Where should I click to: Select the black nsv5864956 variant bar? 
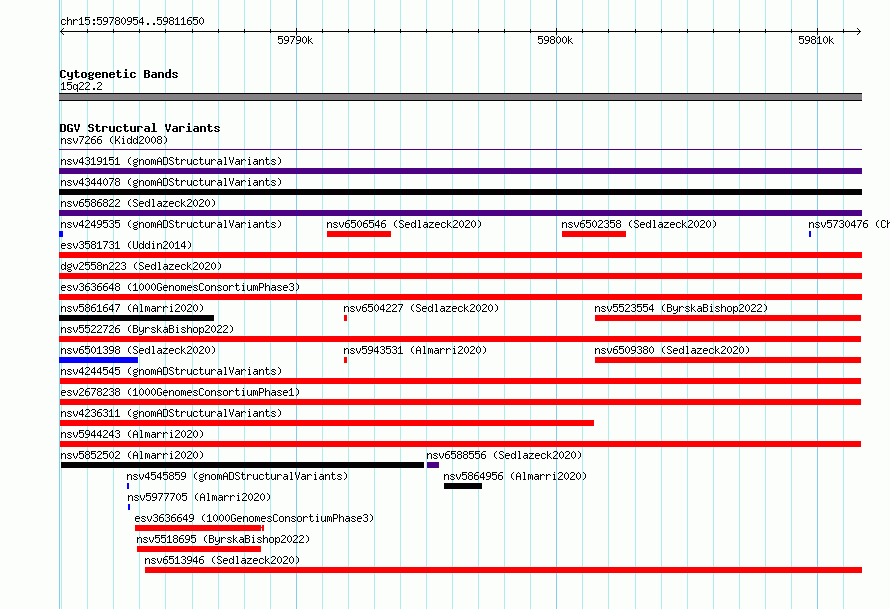tap(463, 486)
